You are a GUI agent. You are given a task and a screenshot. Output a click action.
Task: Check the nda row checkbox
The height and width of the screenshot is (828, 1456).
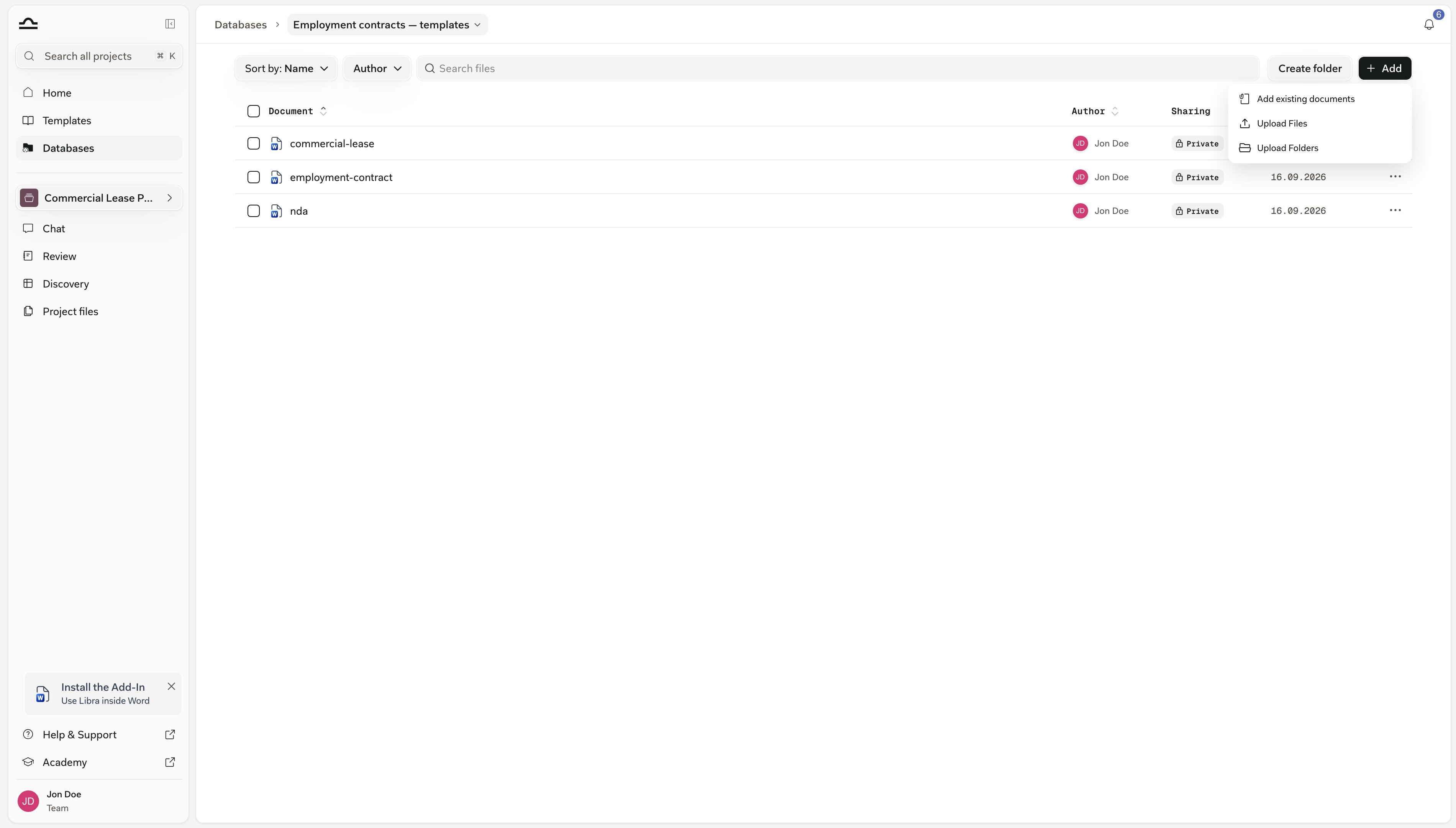(x=254, y=211)
